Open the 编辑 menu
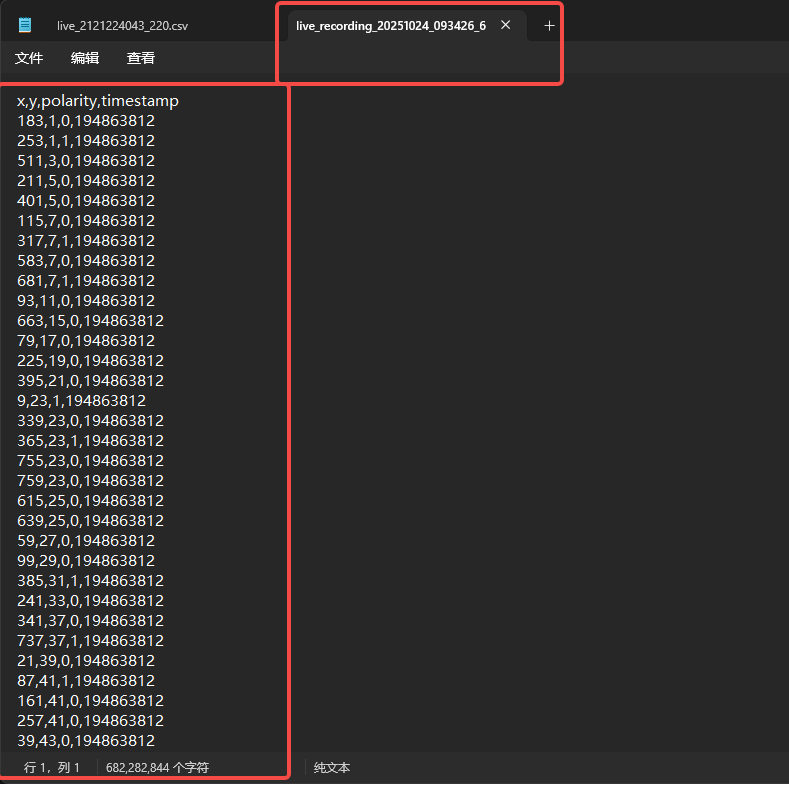789x785 pixels. tap(85, 59)
